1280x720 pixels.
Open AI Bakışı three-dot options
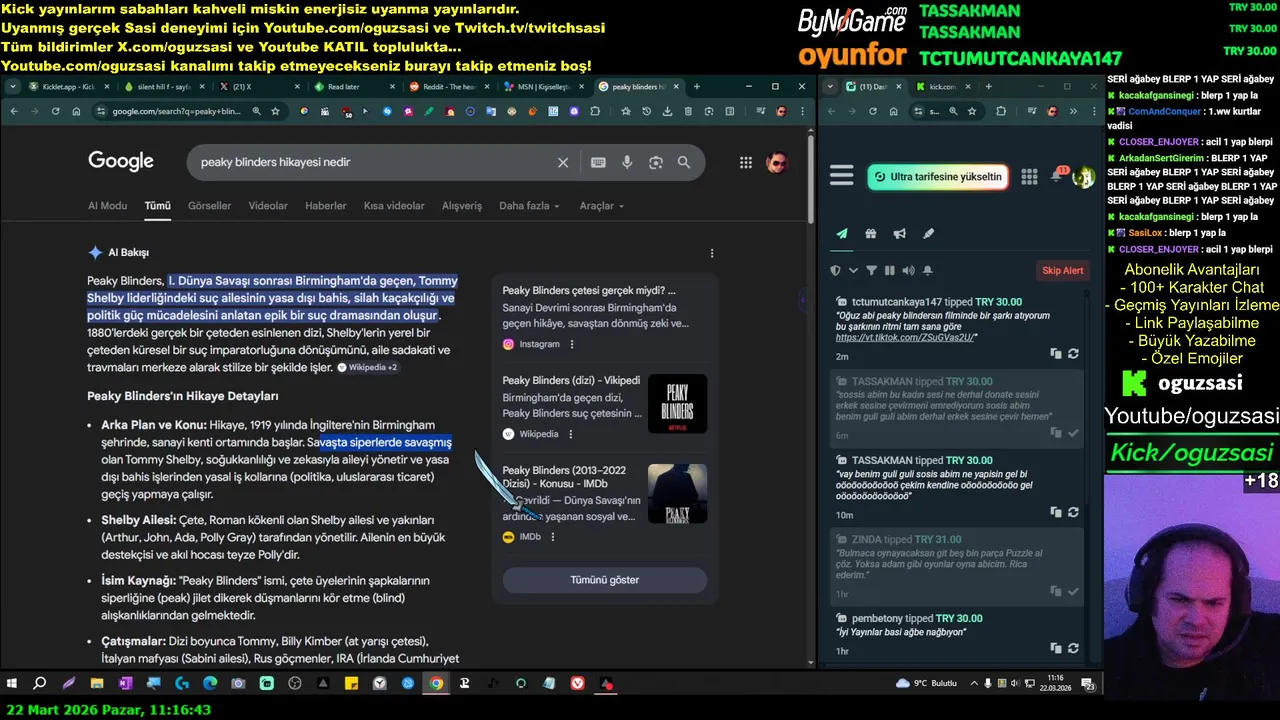712,253
